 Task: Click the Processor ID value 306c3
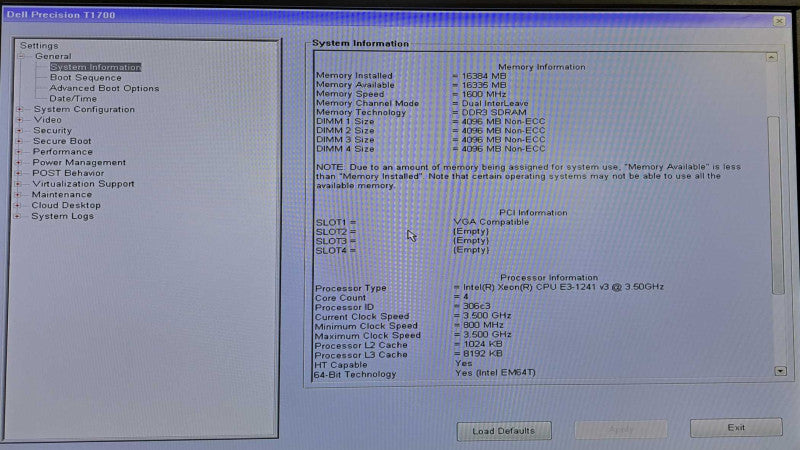click(477, 306)
